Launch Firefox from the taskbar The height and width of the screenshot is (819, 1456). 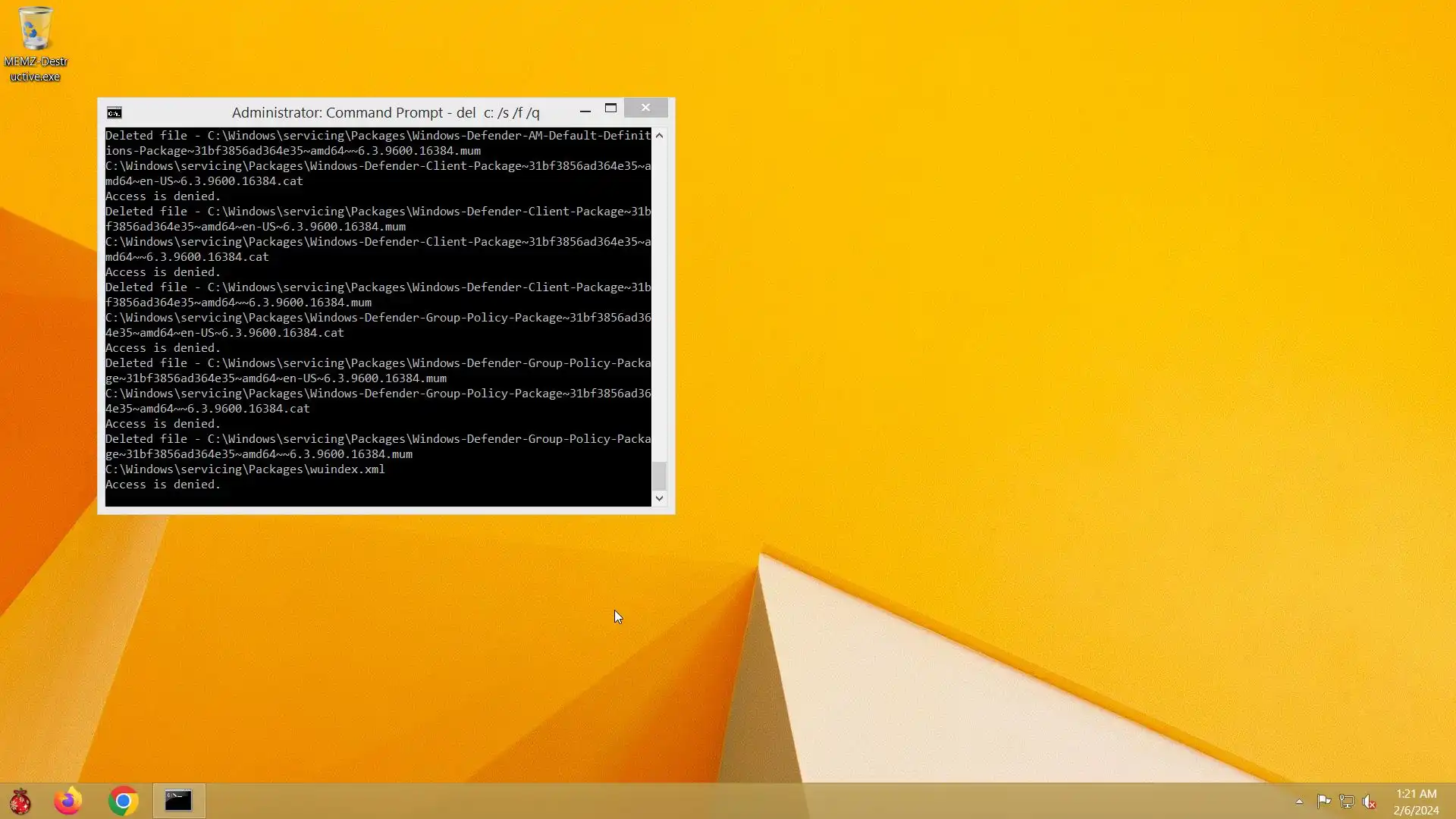coord(68,801)
